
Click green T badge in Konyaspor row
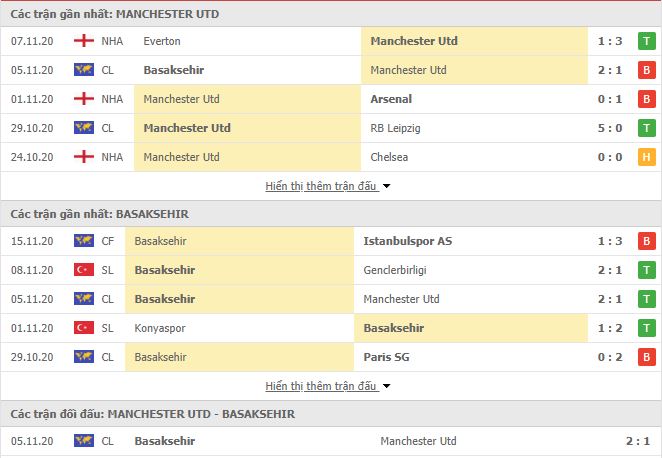[x=646, y=328]
